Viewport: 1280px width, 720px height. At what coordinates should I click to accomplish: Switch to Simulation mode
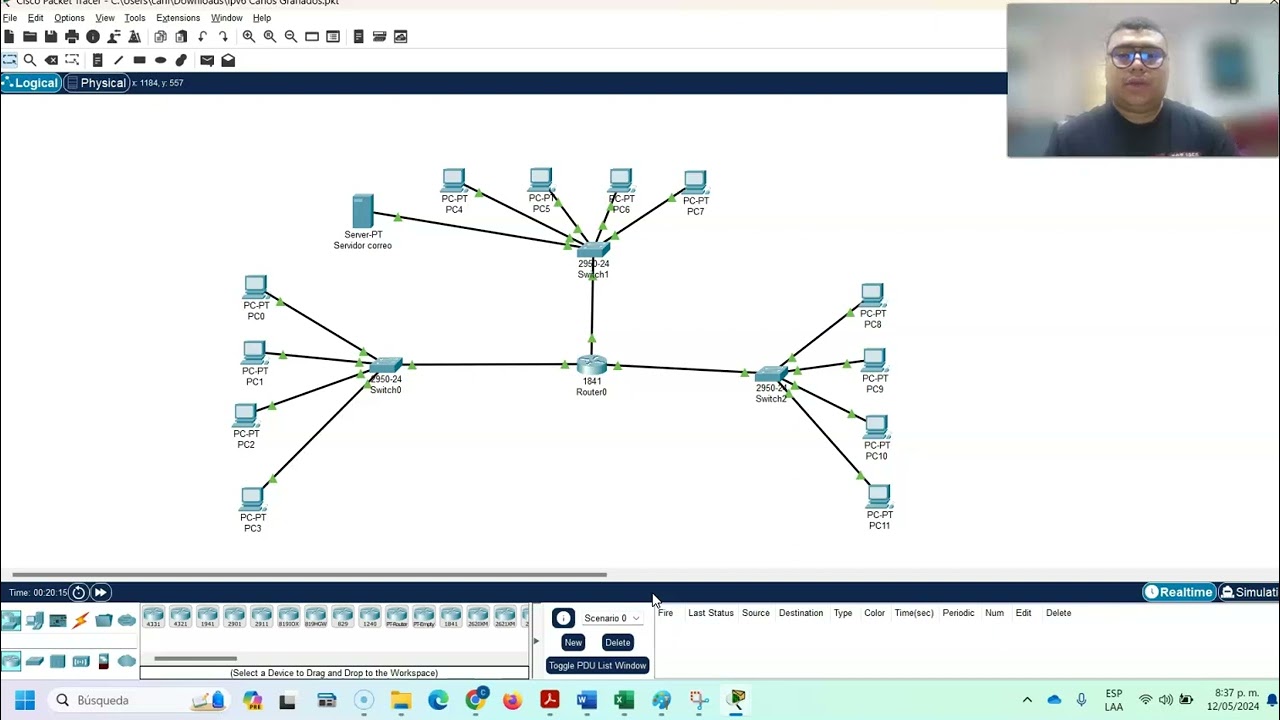click(1250, 593)
